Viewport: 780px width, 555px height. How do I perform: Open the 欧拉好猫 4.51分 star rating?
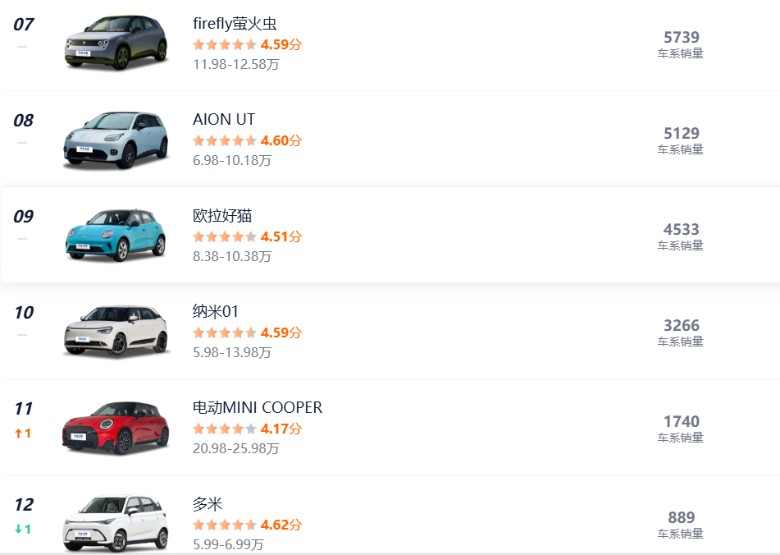225,236
